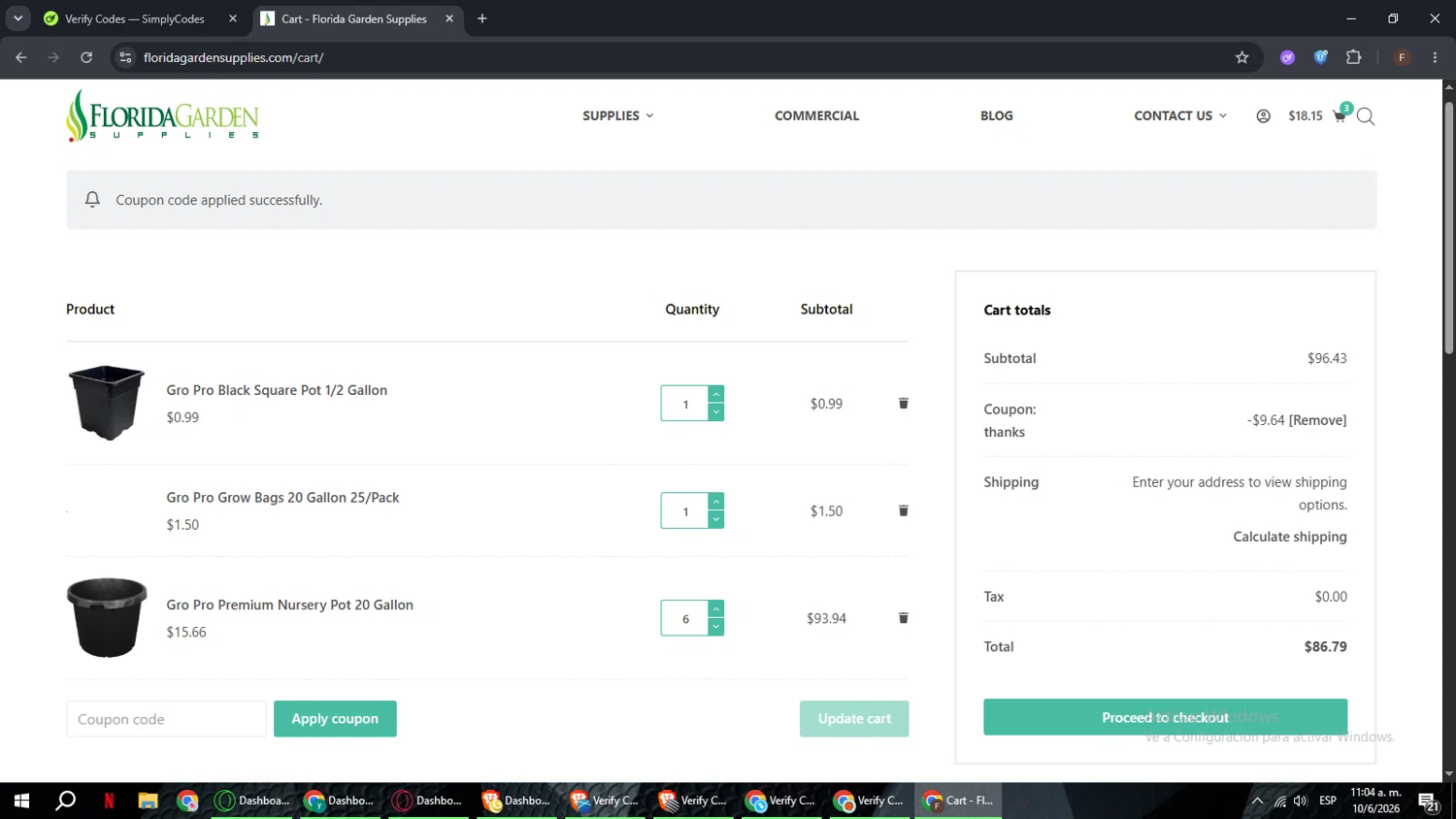This screenshot has height=819, width=1456.
Task: Click the $18.15 cart total in header
Action: coord(1306,115)
